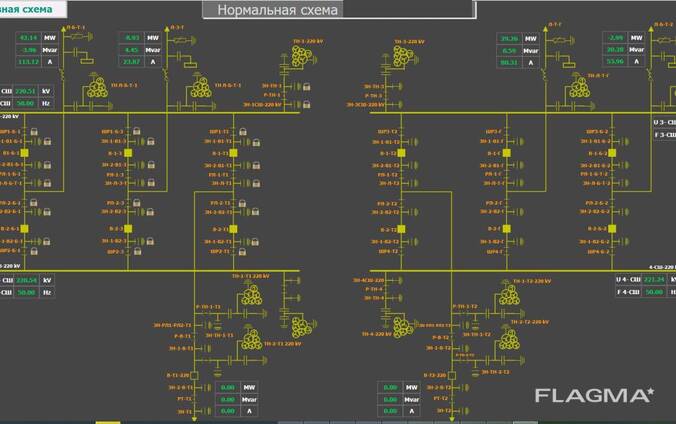Click line Л-3-Г current value 23.87 A
Screen dimensions: 676x424
[131, 62]
